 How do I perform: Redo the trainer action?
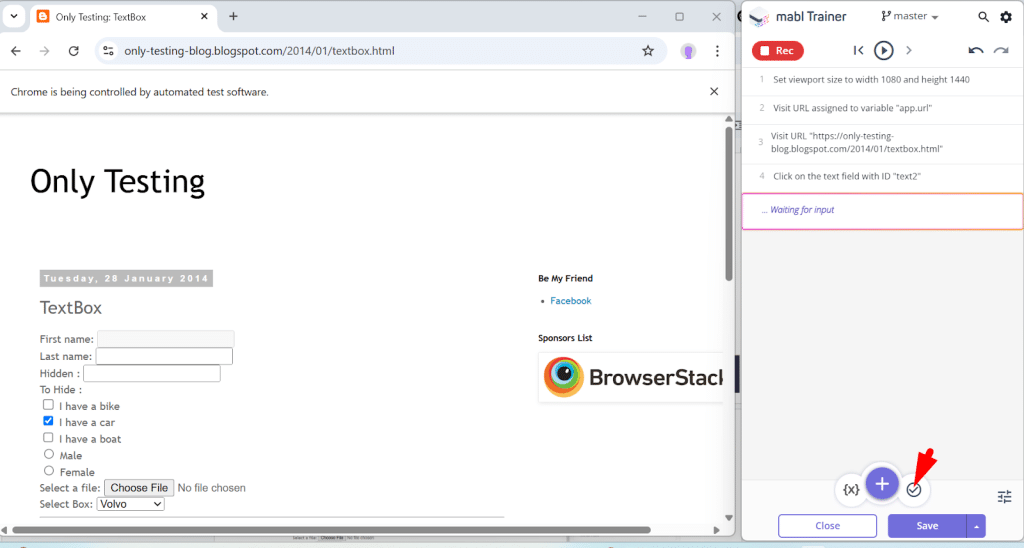[1001, 50]
